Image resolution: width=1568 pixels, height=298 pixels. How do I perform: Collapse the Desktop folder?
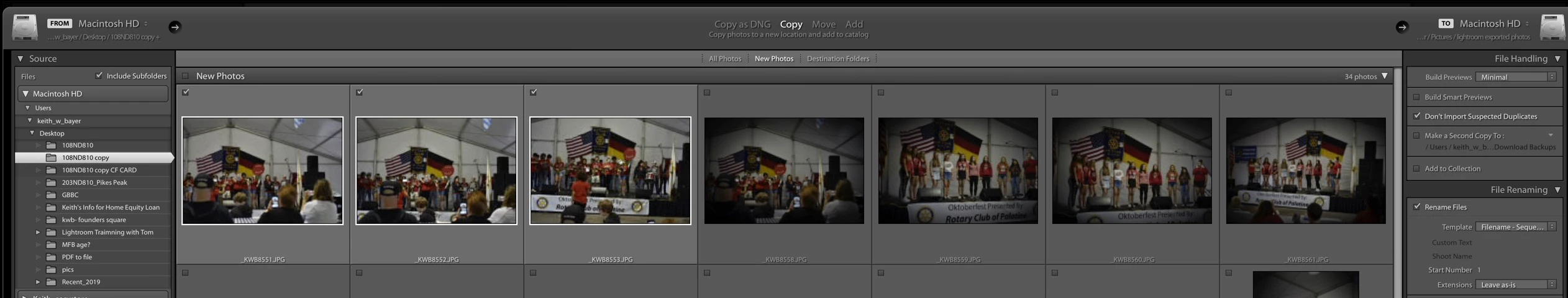(x=32, y=133)
